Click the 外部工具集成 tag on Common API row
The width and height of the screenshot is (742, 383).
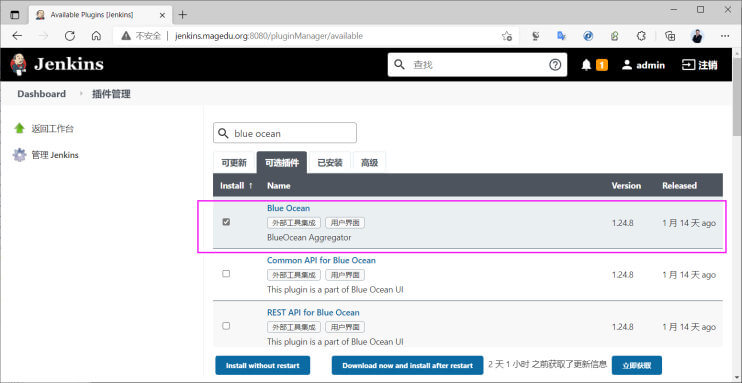[x=294, y=275]
